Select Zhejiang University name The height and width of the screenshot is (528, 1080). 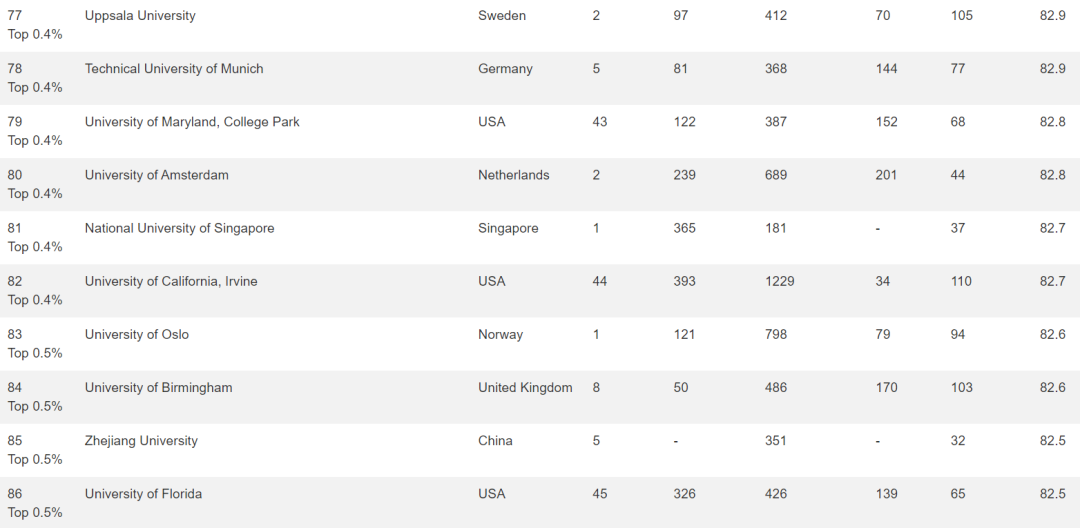(141, 441)
